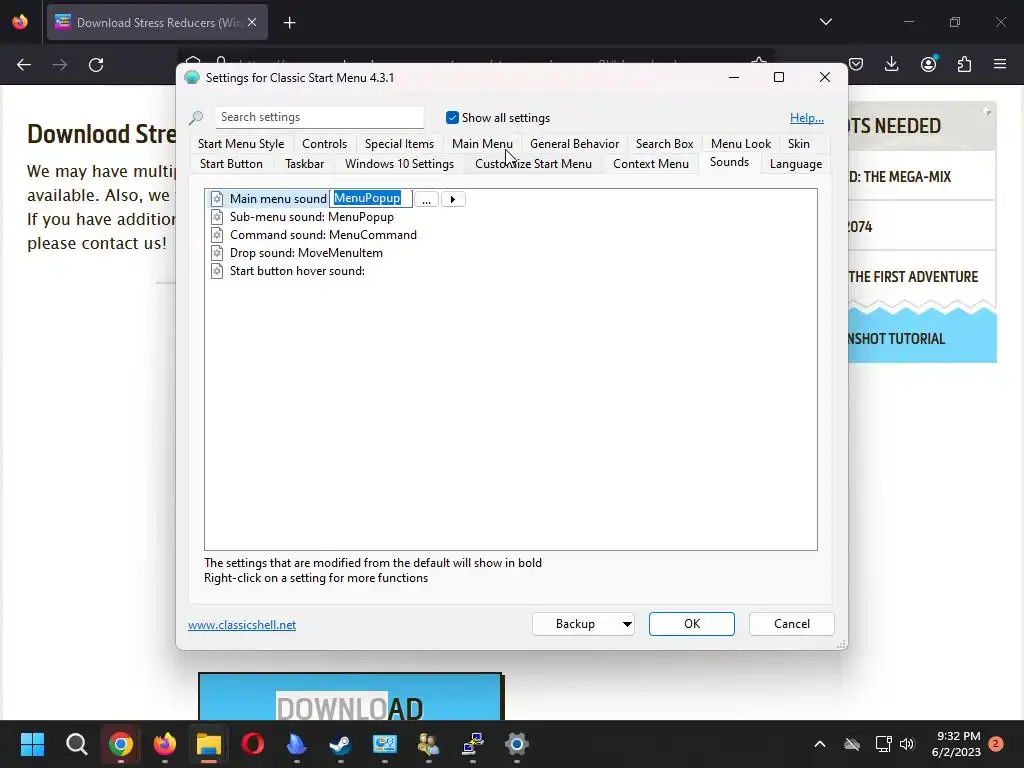Open File Explorer from taskbar
Viewport: 1024px width, 768px height.
coord(208,744)
